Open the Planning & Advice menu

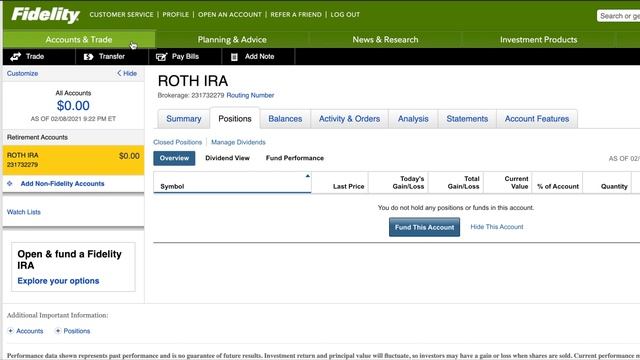coord(232,40)
